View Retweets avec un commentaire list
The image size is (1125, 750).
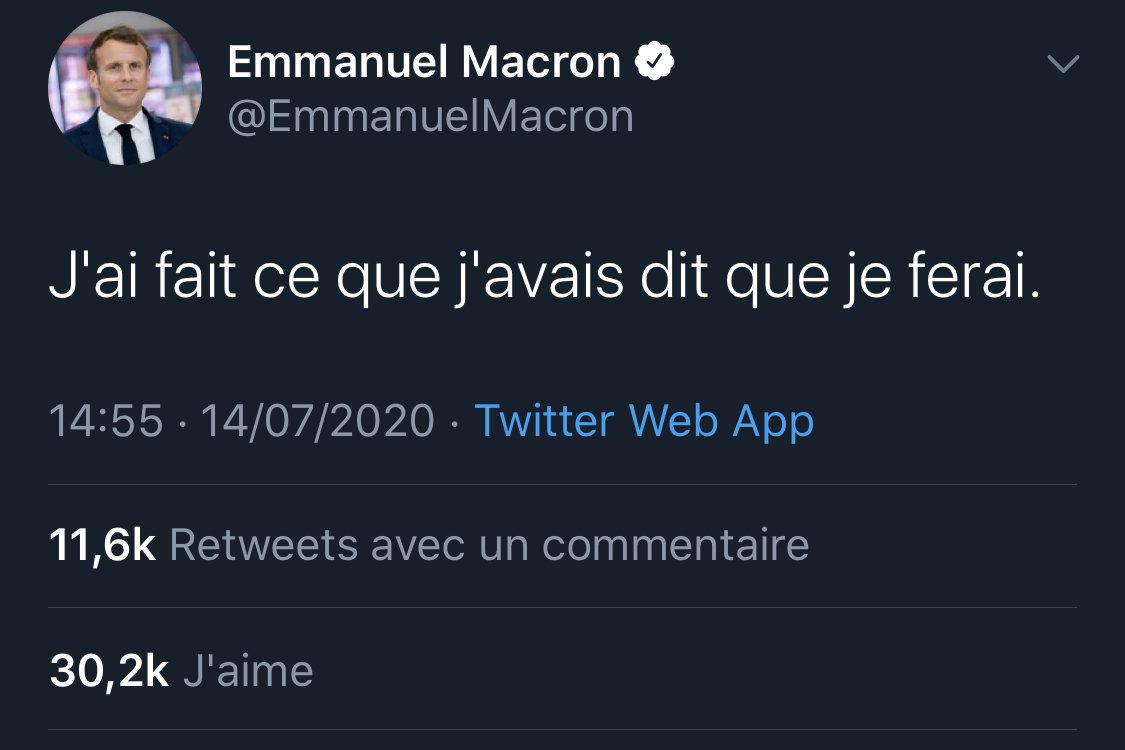(489, 546)
